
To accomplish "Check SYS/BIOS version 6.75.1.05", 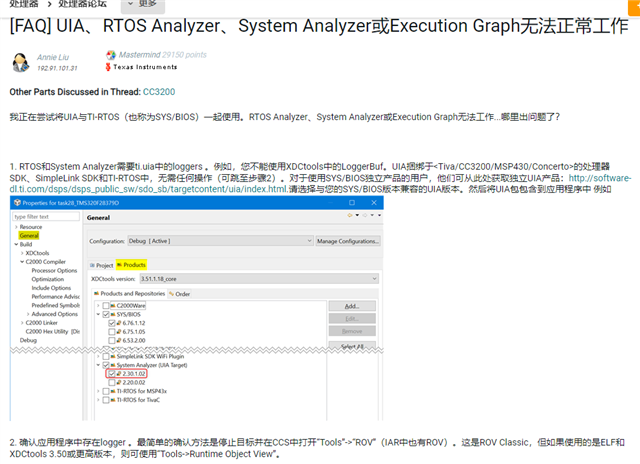I will (112, 332).
